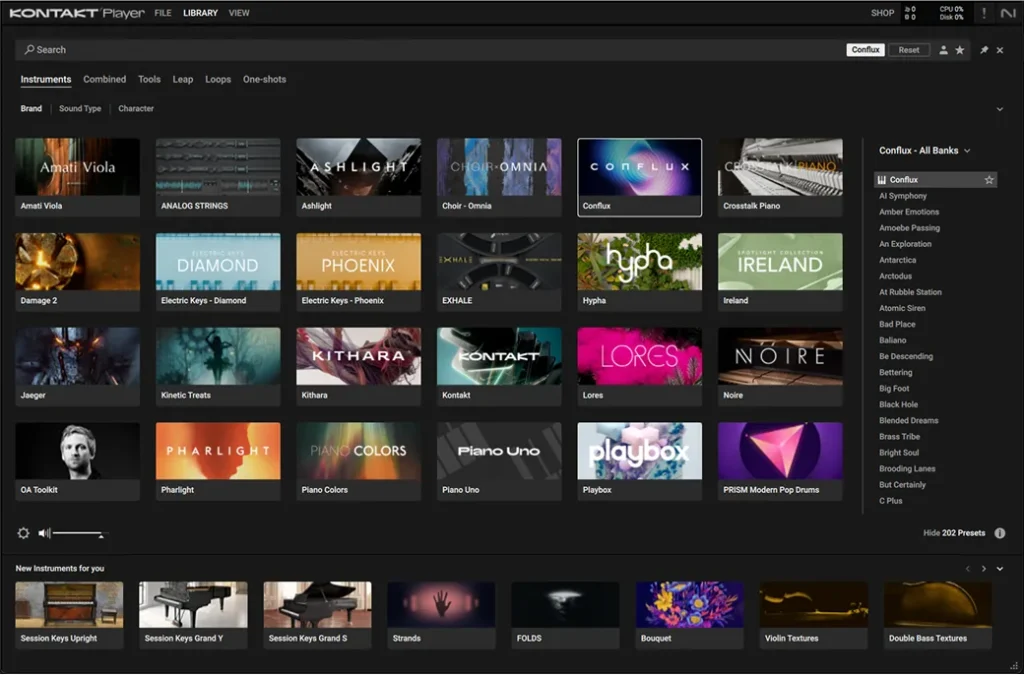1024x675 pixels.
Task: Select the Jaeger library tile
Action: [77, 367]
